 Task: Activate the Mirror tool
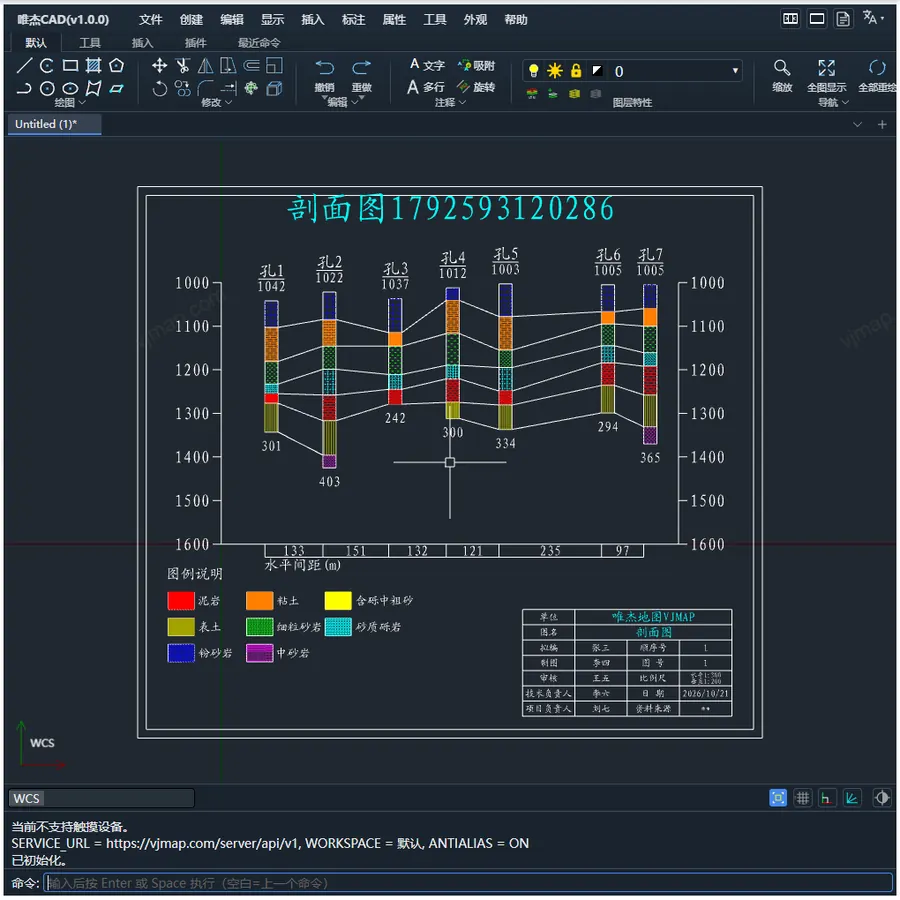(x=205, y=65)
